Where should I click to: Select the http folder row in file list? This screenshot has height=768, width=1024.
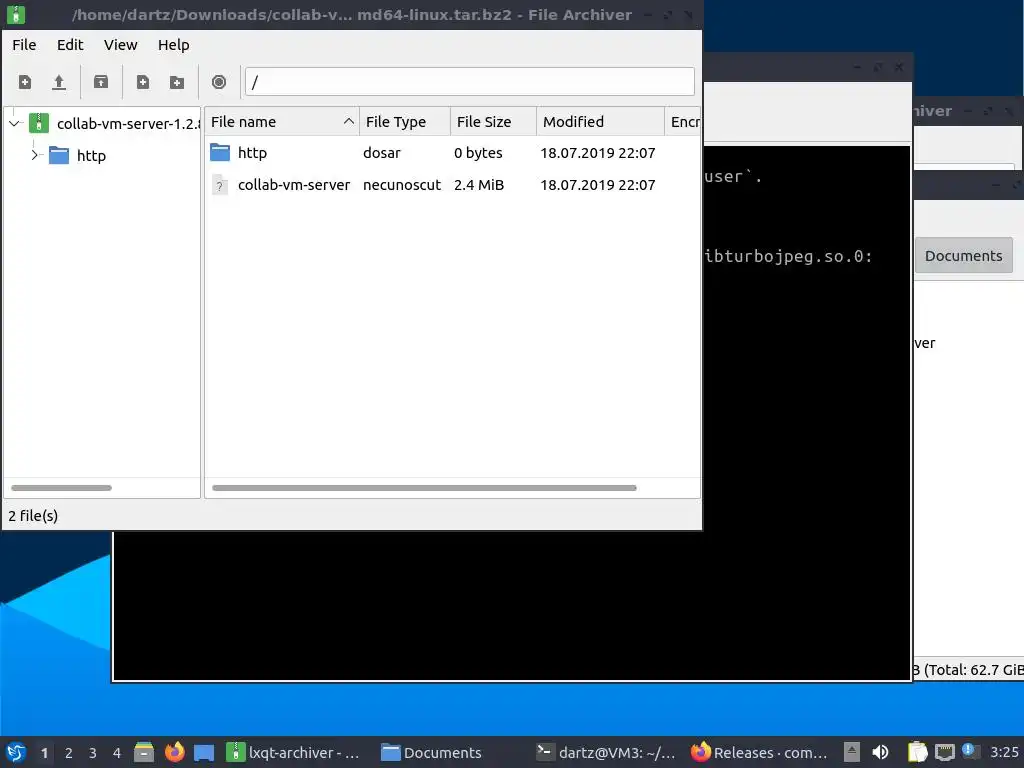click(452, 153)
